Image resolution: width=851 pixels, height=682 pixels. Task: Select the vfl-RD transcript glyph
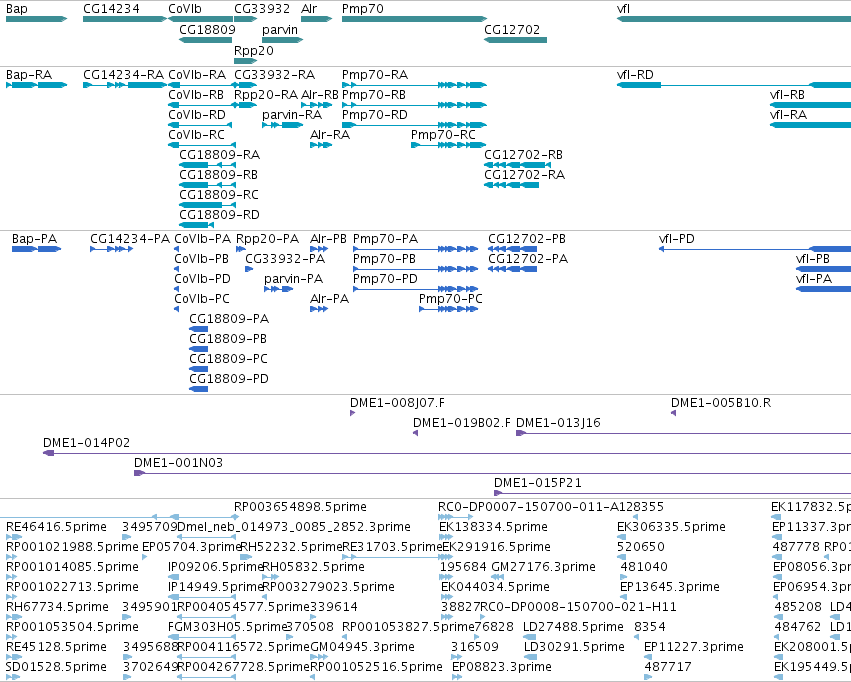point(734,85)
